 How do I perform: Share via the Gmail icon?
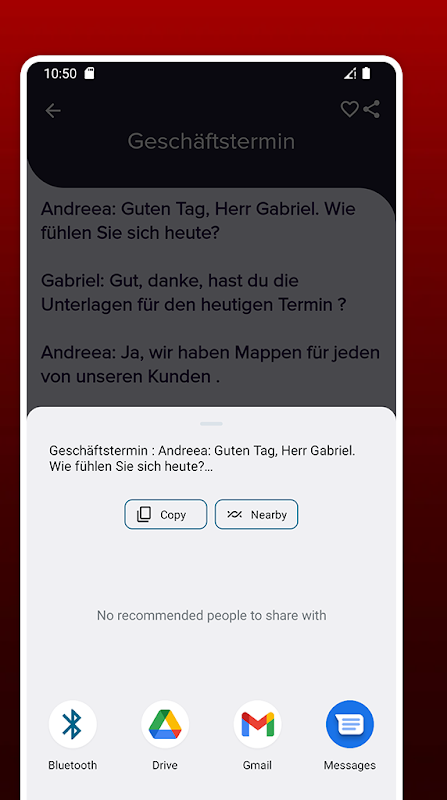pos(257,724)
